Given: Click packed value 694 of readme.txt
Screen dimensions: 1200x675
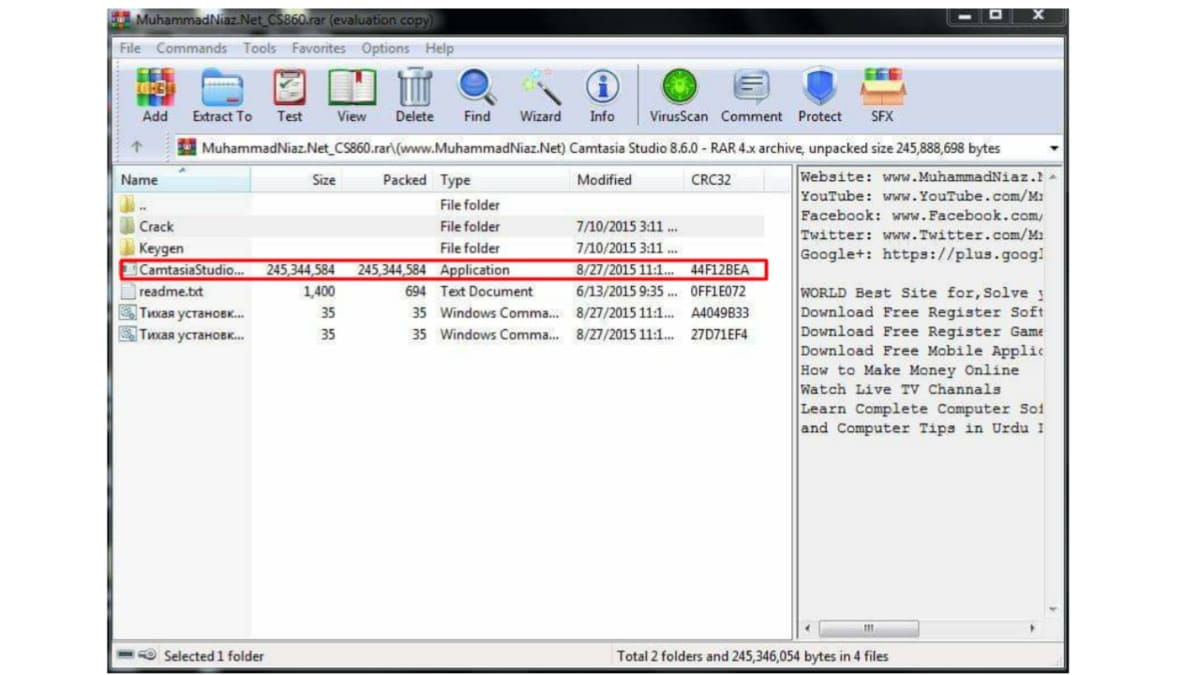Looking at the screenshot, I should coord(414,292).
